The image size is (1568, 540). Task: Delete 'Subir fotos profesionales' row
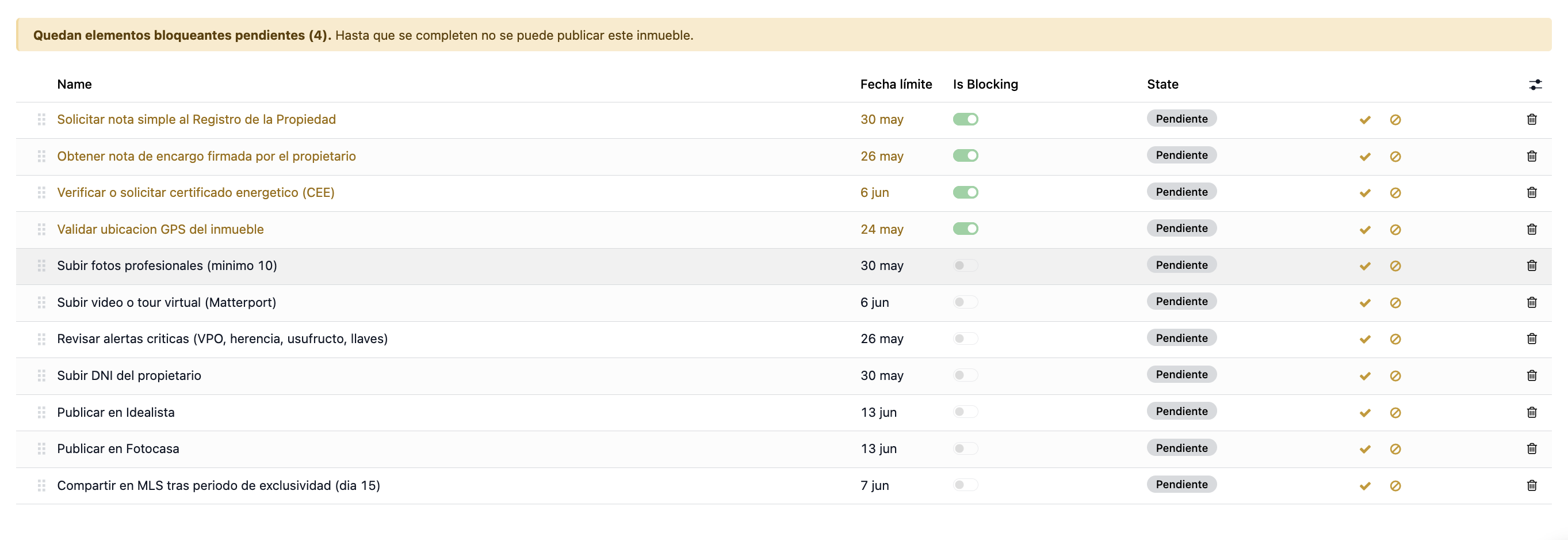(1532, 266)
